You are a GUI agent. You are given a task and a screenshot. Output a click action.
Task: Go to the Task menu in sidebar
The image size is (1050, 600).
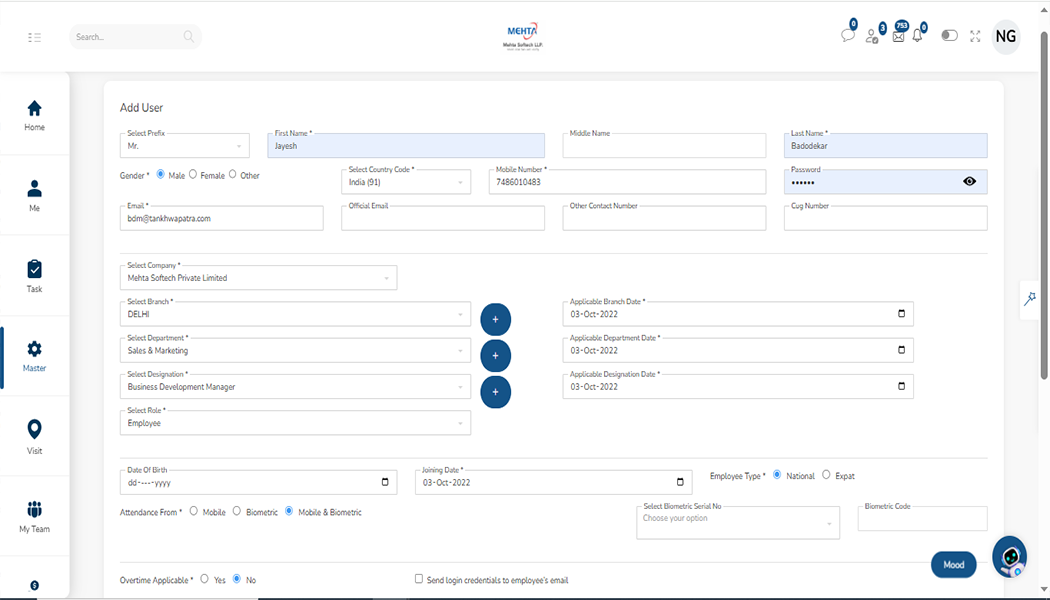pos(35,276)
